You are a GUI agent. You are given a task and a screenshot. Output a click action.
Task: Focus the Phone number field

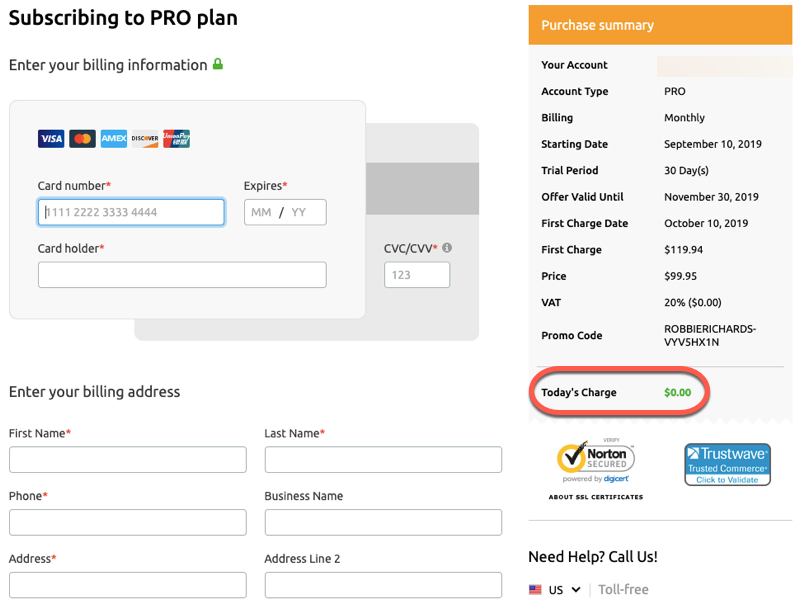(128, 522)
